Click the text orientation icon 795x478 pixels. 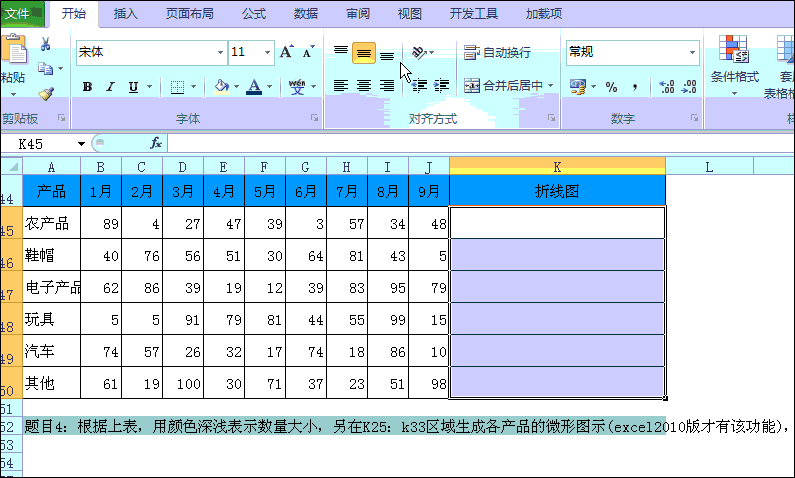point(419,52)
